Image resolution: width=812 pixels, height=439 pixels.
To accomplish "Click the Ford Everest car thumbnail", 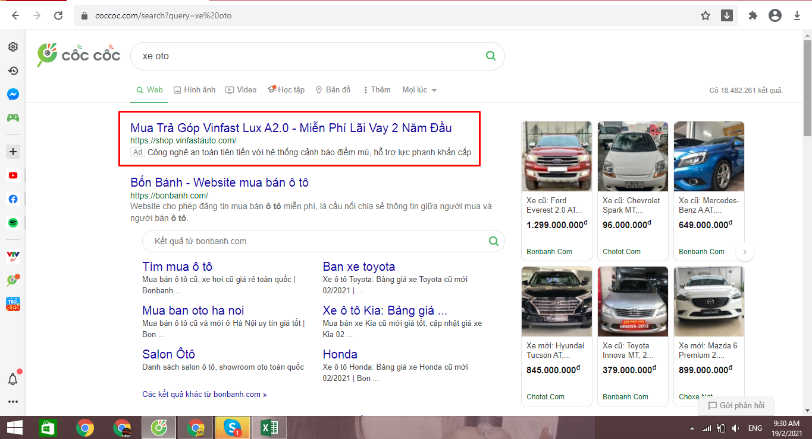I will (557, 156).
